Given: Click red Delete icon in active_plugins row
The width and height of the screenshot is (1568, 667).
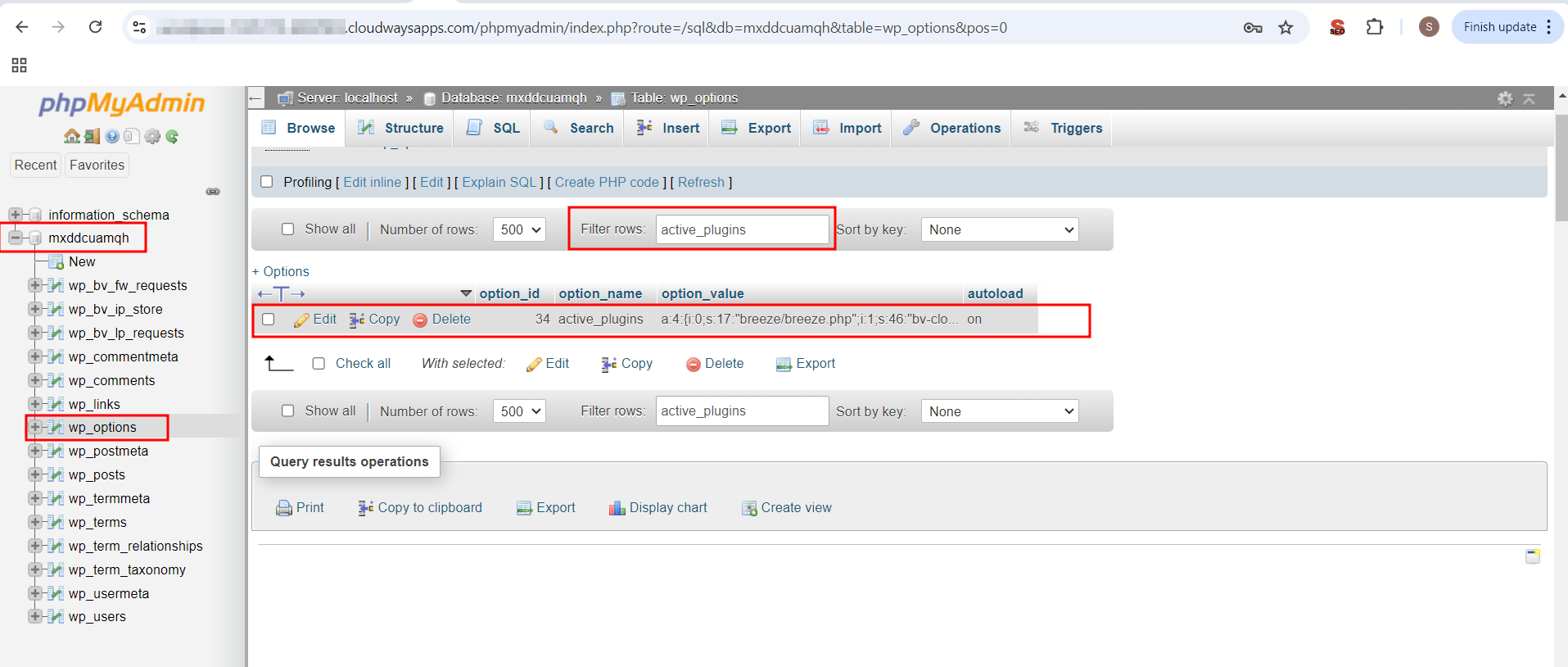Looking at the screenshot, I should pos(420,320).
